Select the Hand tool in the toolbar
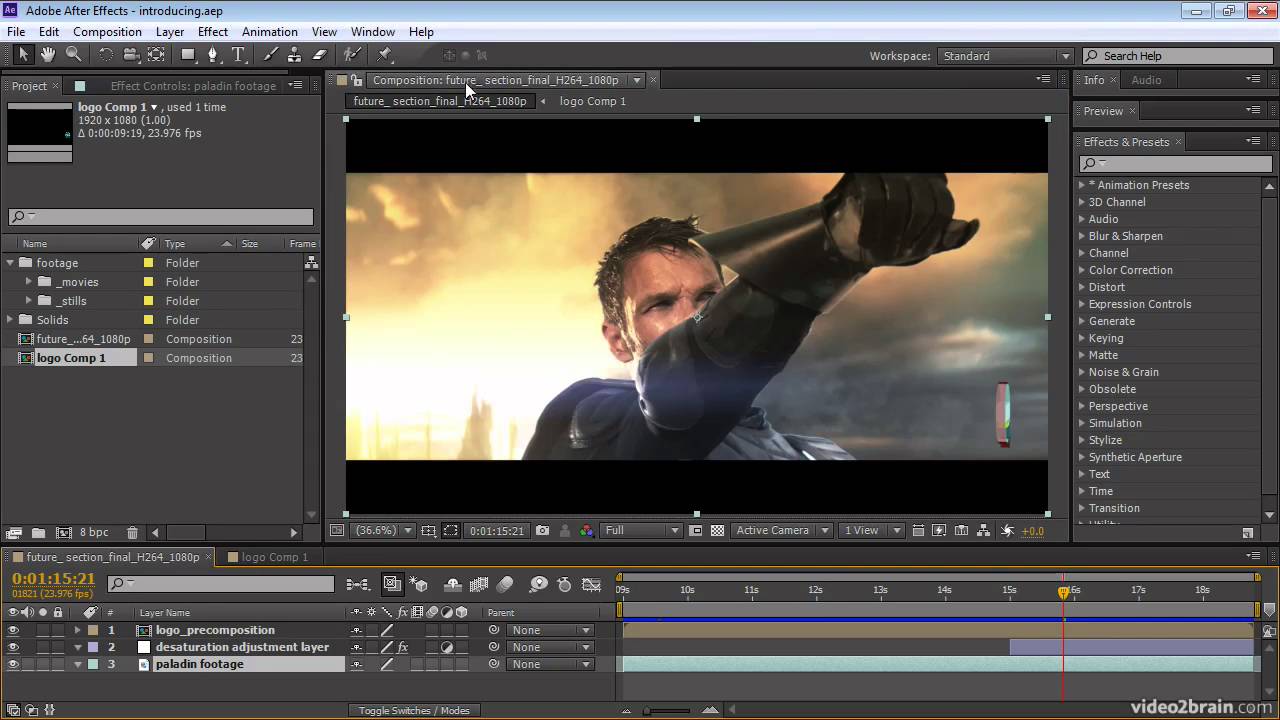Screen dimensions: 1280x720 (47, 55)
